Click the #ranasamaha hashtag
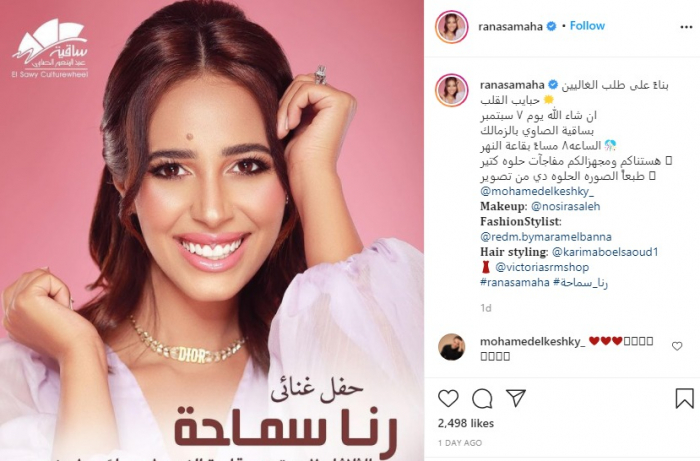Viewport: 700px width, 461px height. click(514, 282)
